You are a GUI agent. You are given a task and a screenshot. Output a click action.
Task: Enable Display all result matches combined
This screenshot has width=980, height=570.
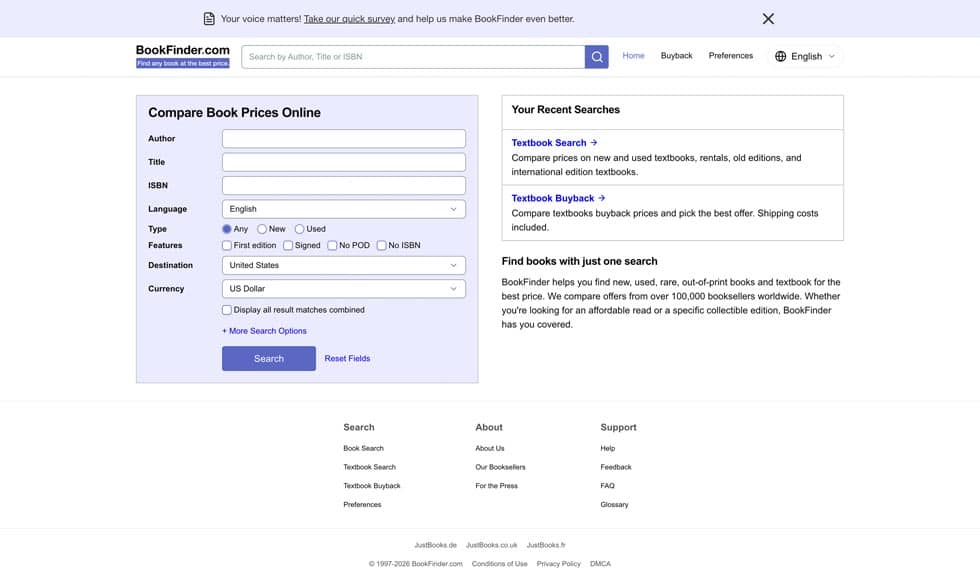pos(227,310)
